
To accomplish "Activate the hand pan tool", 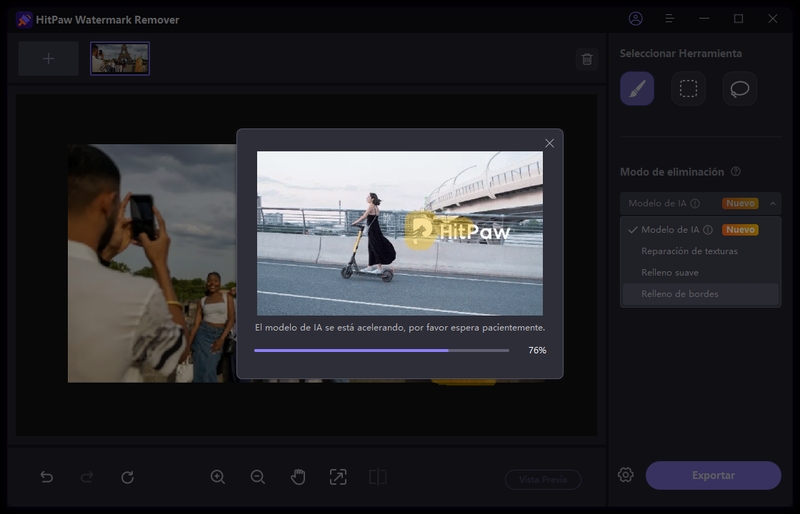I will click(298, 477).
